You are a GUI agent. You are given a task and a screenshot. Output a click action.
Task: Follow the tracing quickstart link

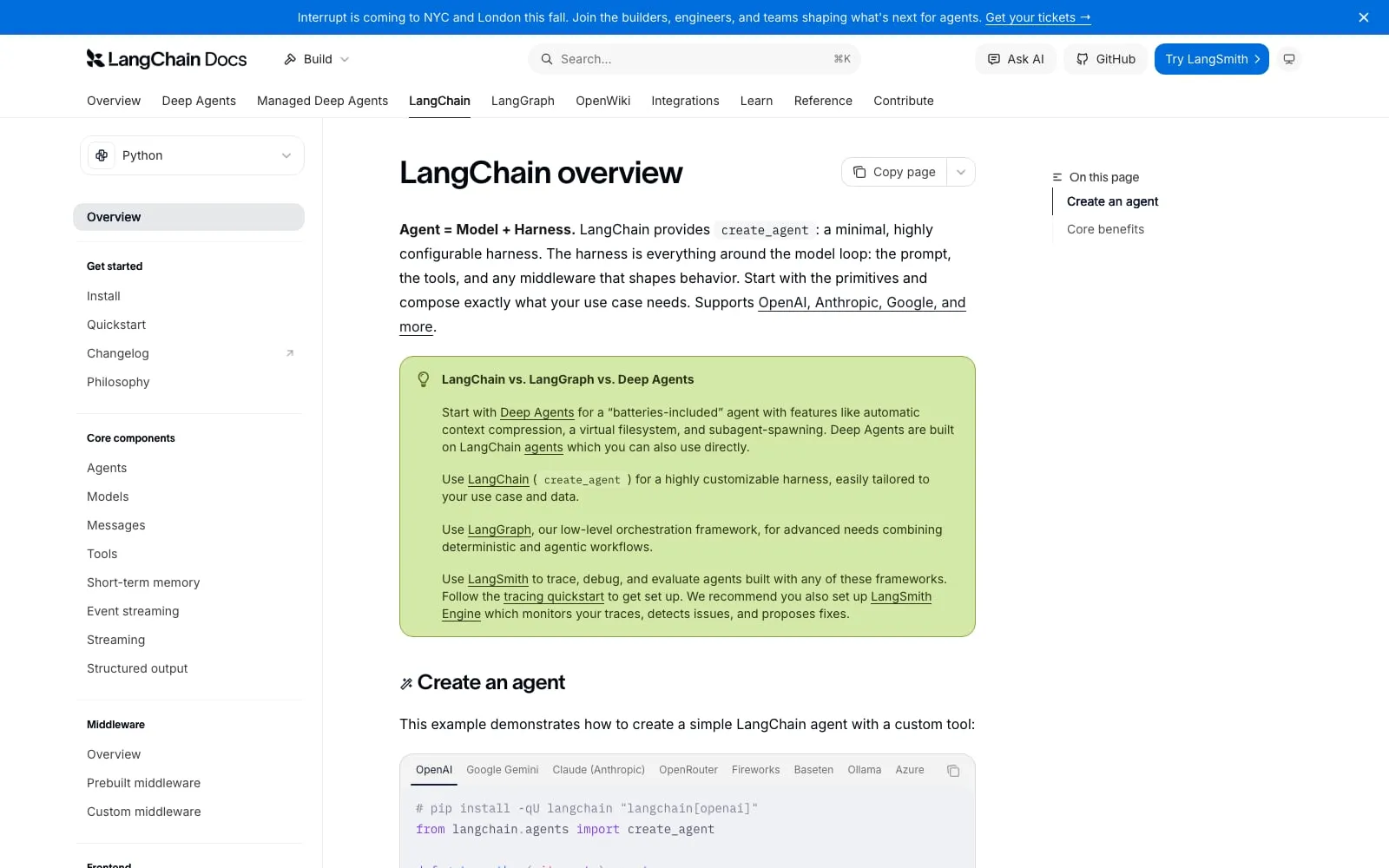click(x=554, y=596)
